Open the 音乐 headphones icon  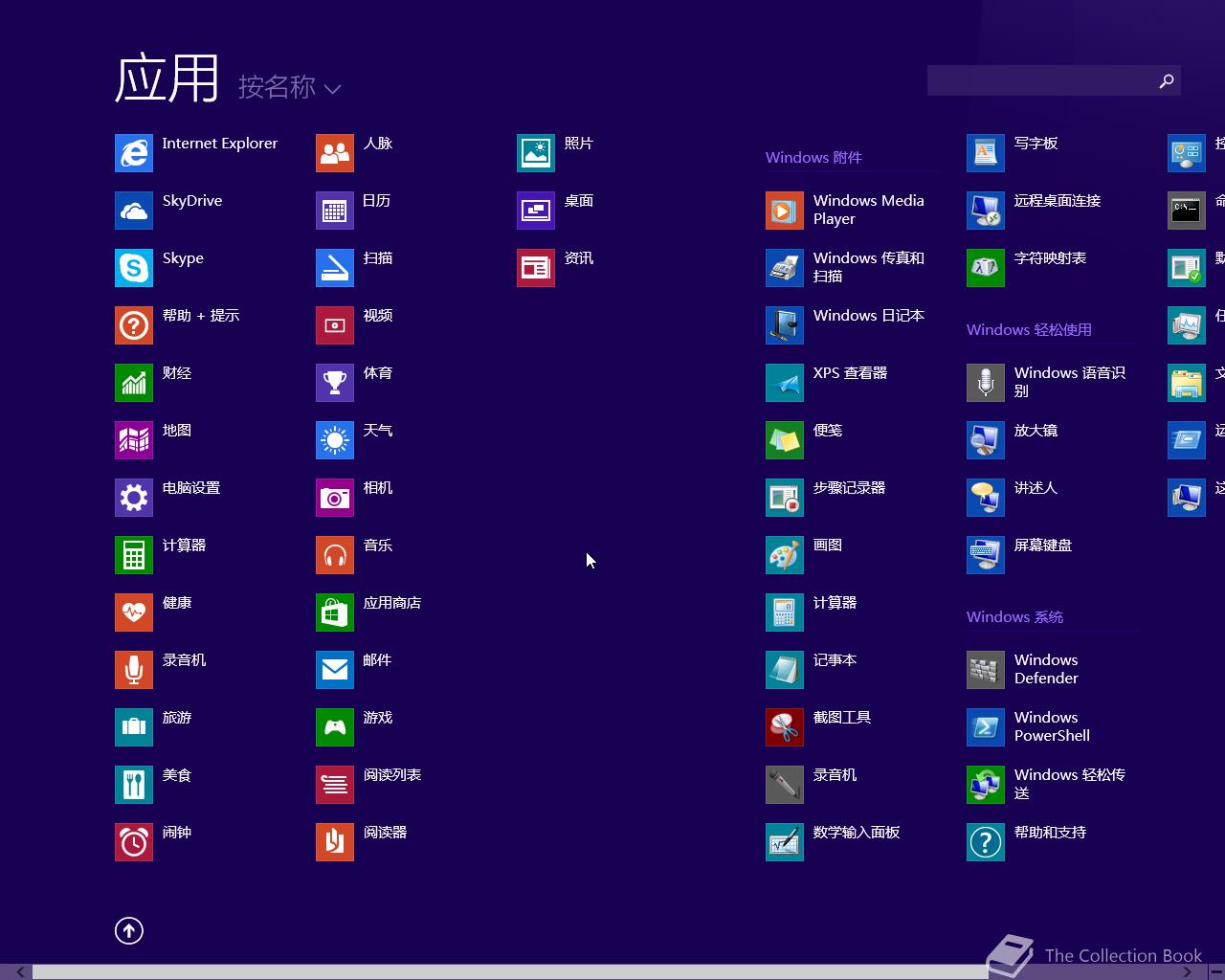coord(335,555)
